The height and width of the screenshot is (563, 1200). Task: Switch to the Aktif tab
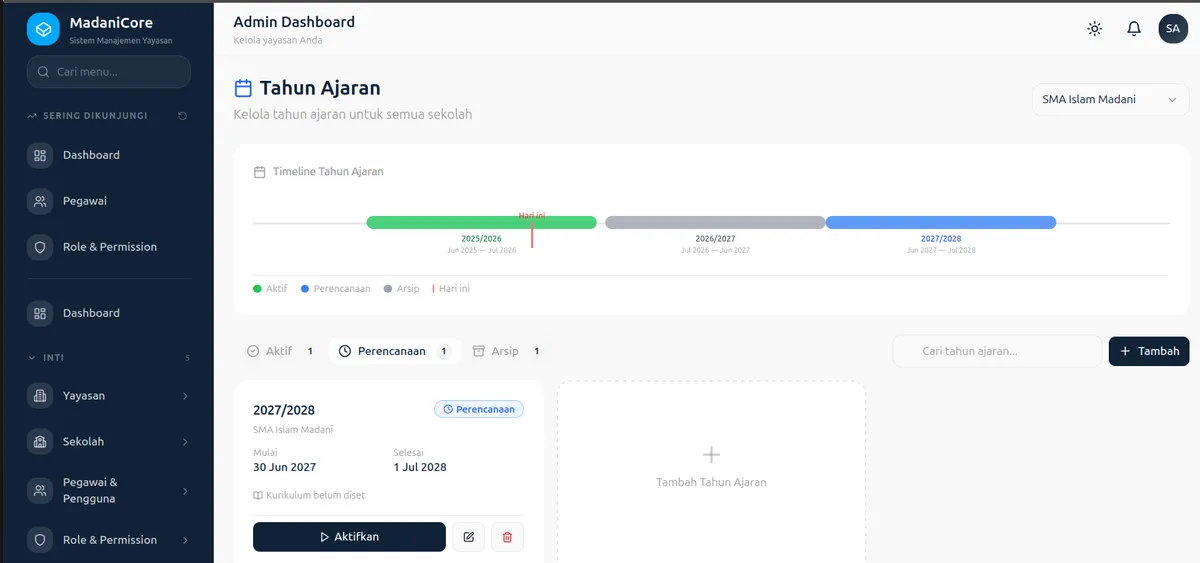tap(282, 351)
